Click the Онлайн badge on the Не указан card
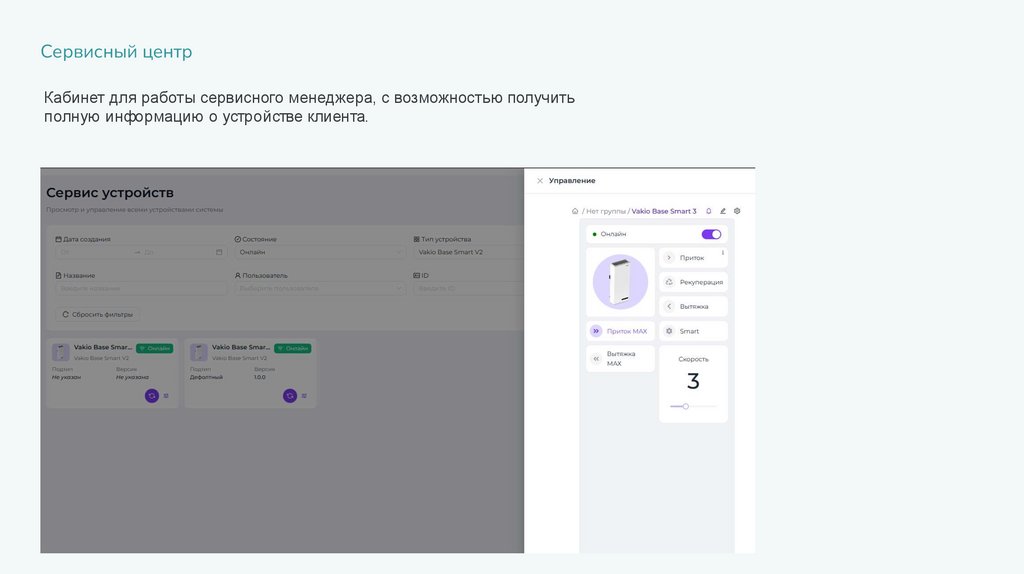This screenshot has width=1024, height=574. 155,349
